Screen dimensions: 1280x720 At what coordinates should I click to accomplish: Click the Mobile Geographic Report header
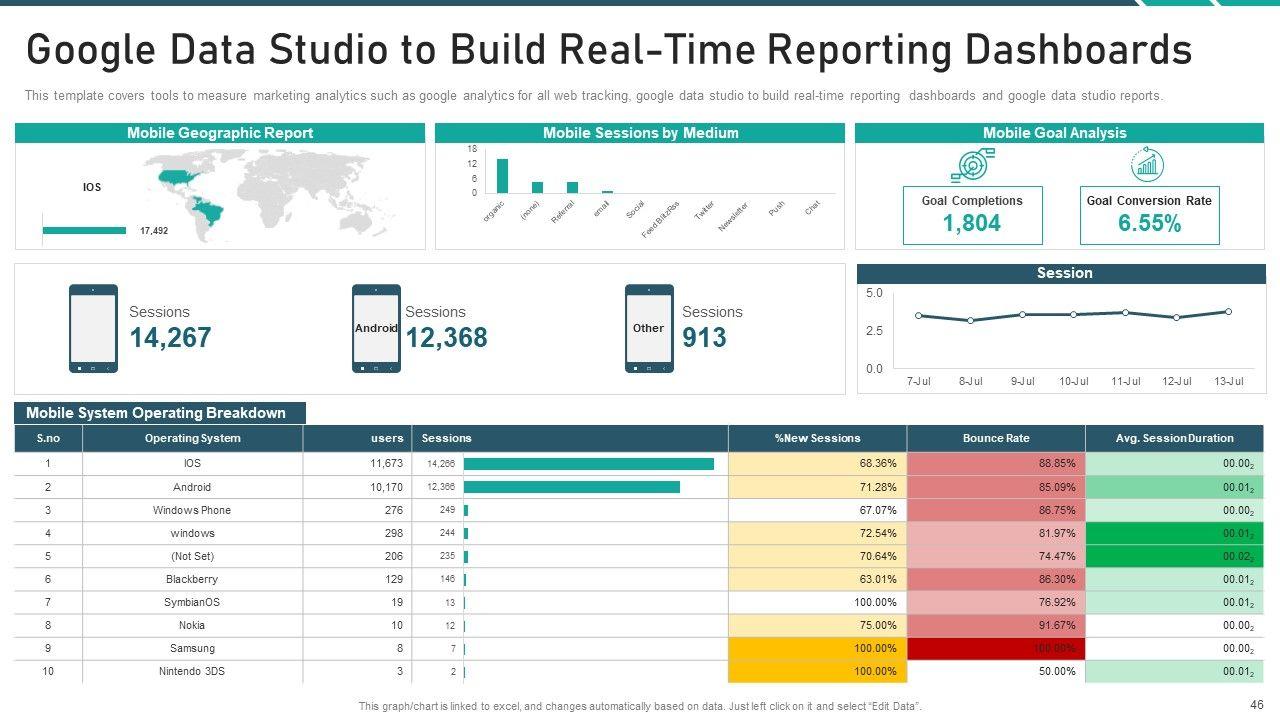pyautogui.click(x=220, y=133)
